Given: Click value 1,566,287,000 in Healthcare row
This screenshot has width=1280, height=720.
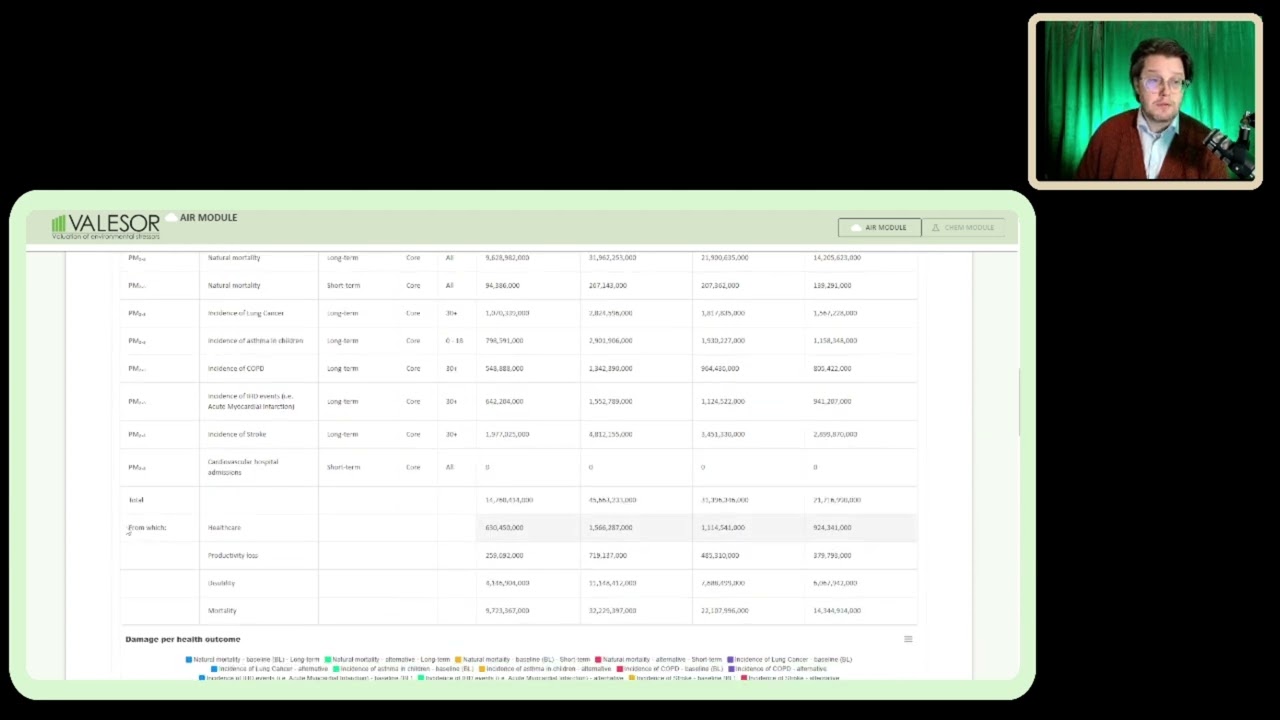Looking at the screenshot, I should click(610, 528).
